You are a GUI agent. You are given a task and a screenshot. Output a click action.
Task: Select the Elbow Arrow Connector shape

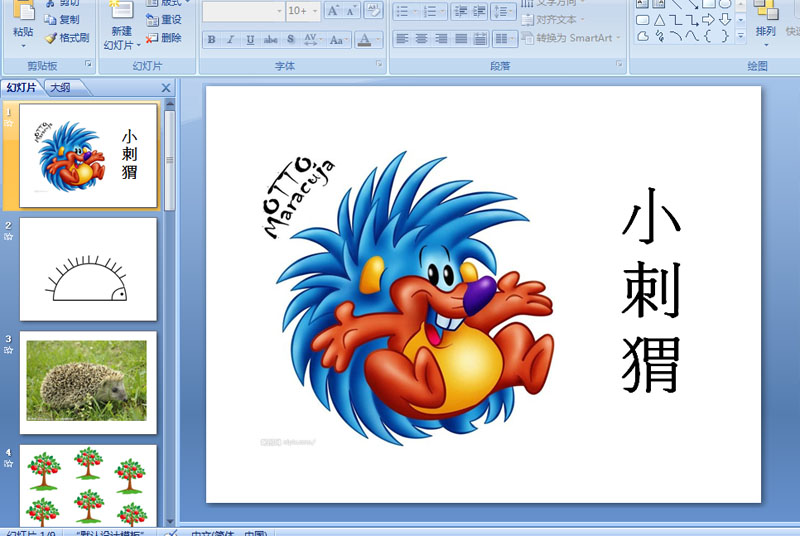click(x=692, y=20)
